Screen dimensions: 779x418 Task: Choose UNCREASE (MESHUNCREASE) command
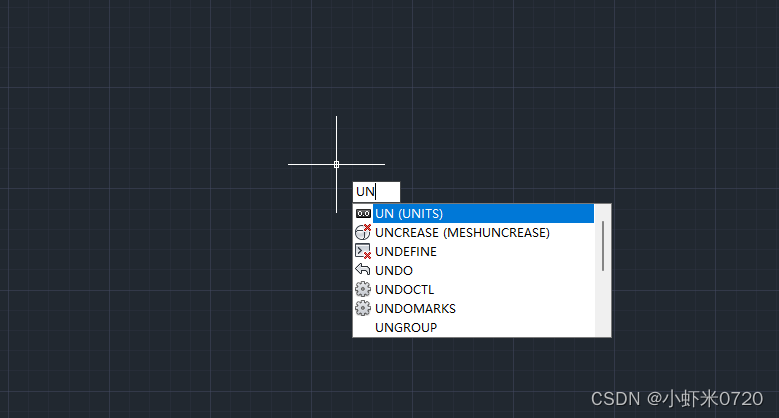click(474, 233)
